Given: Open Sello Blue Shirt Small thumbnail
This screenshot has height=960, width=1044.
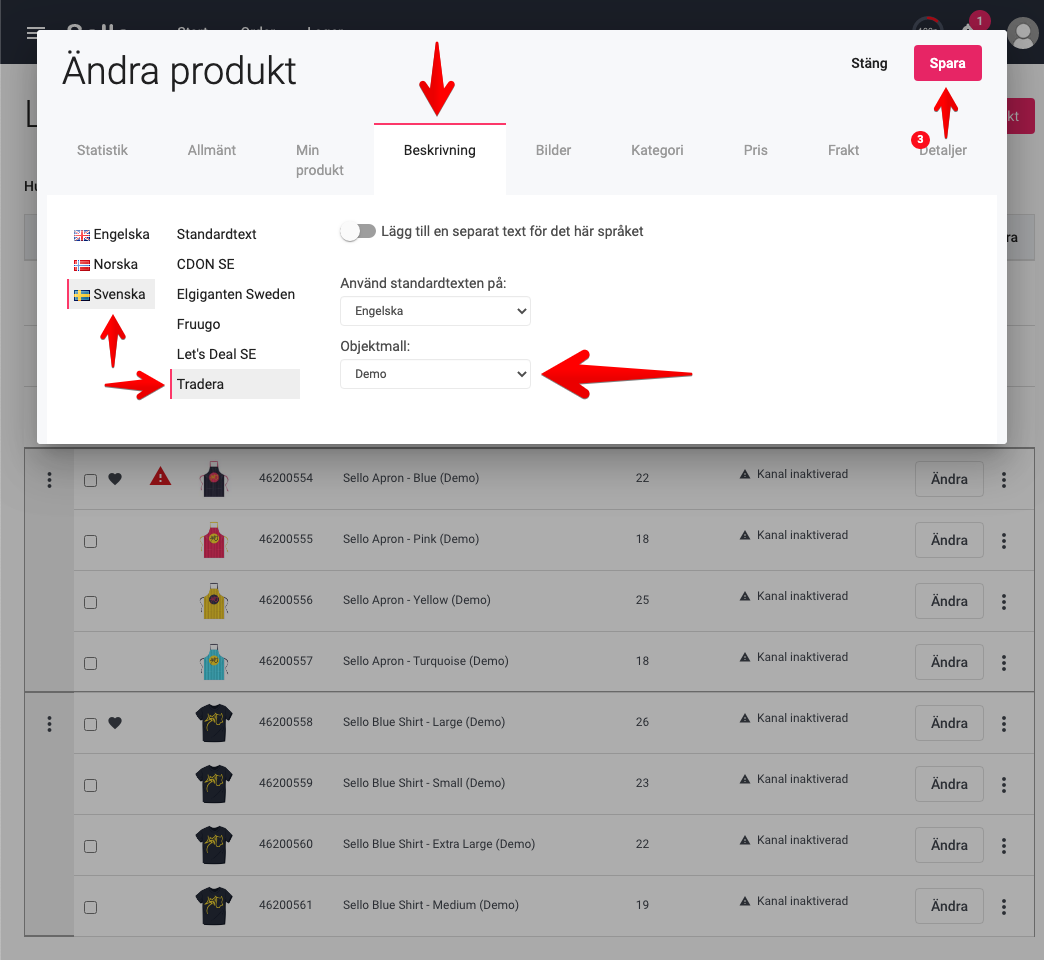Looking at the screenshot, I should coord(214,784).
